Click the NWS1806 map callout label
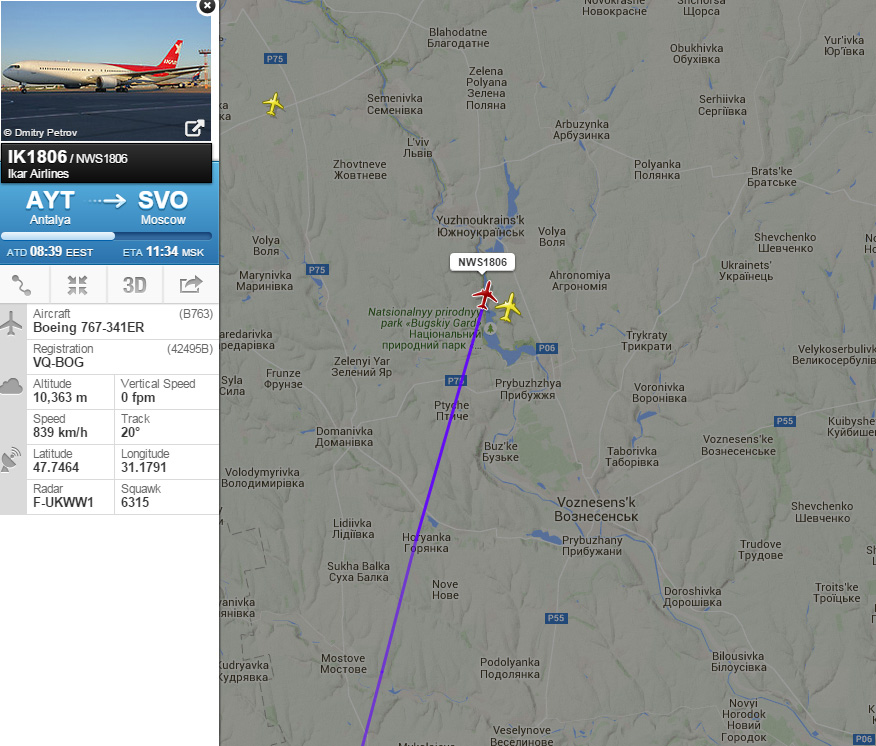The width and height of the screenshot is (876, 746). click(x=482, y=262)
